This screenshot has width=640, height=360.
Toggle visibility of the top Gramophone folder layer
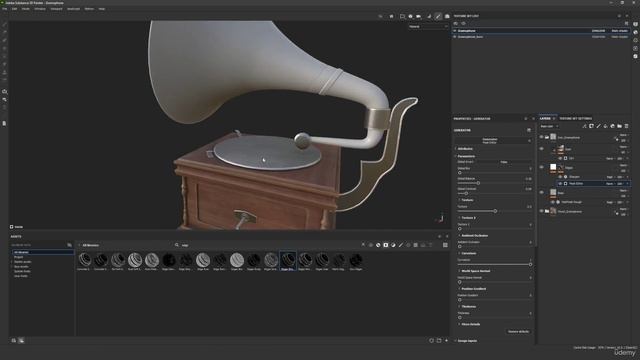coord(542,137)
